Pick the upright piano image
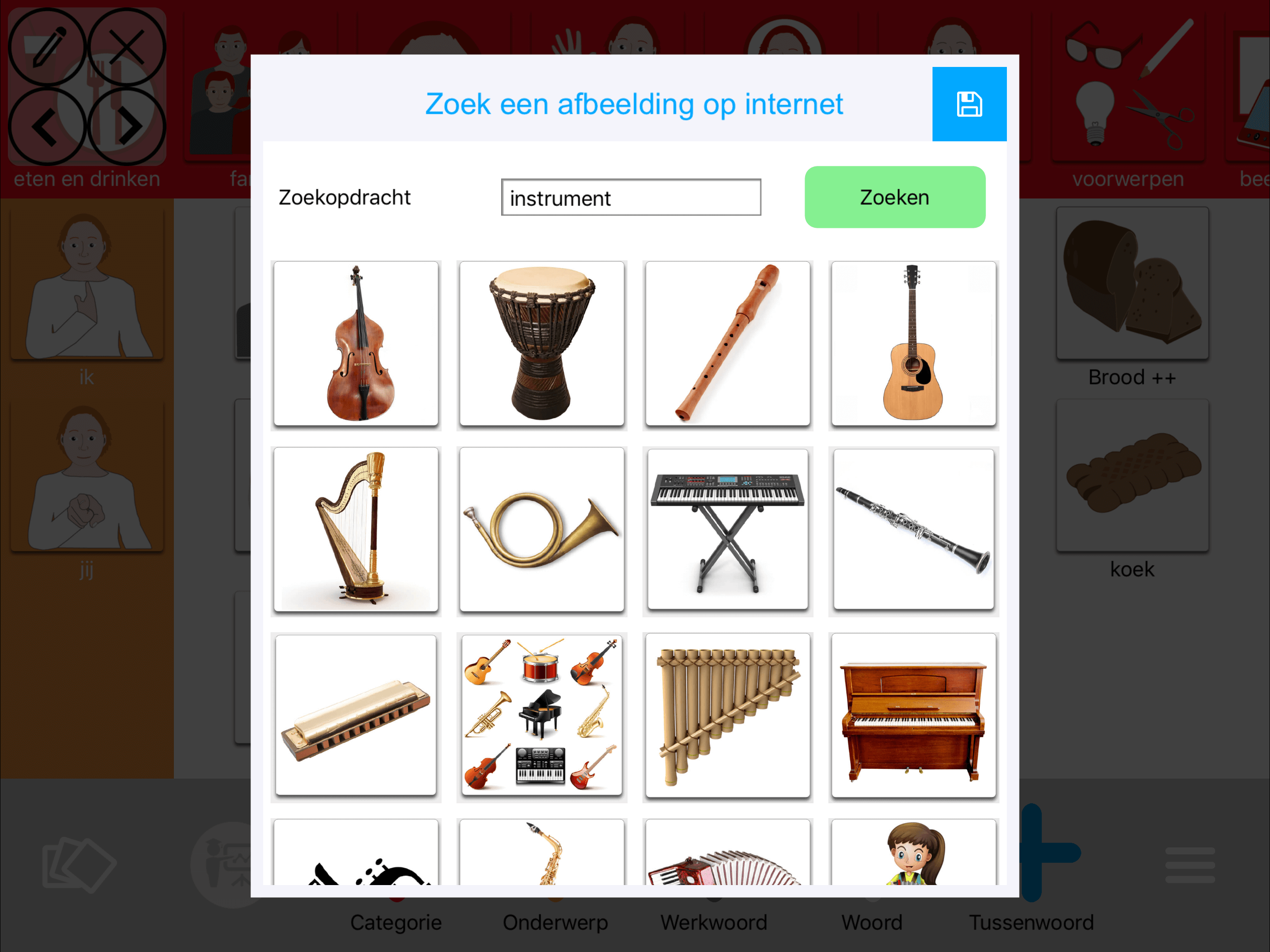This screenshot has height=952, width=1270. (x=913, y=715)
